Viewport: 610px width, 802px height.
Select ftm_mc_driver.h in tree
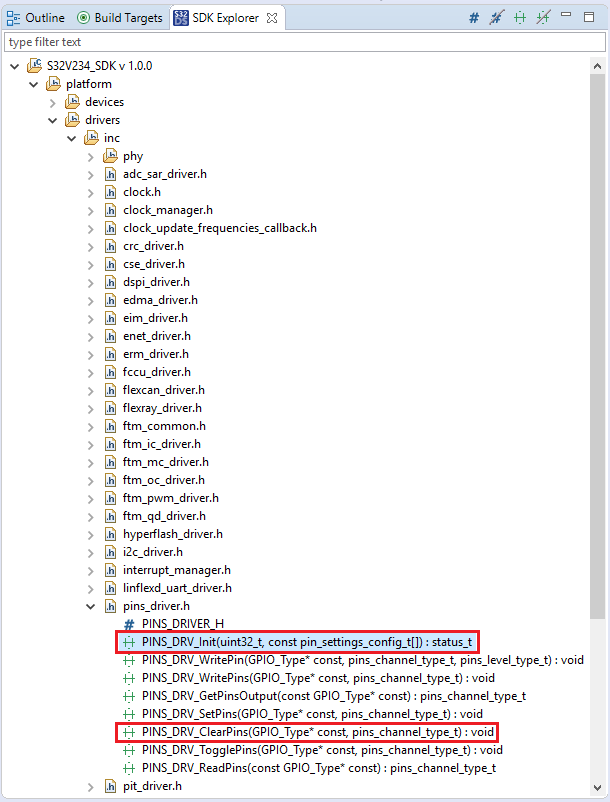coord(166,462)
